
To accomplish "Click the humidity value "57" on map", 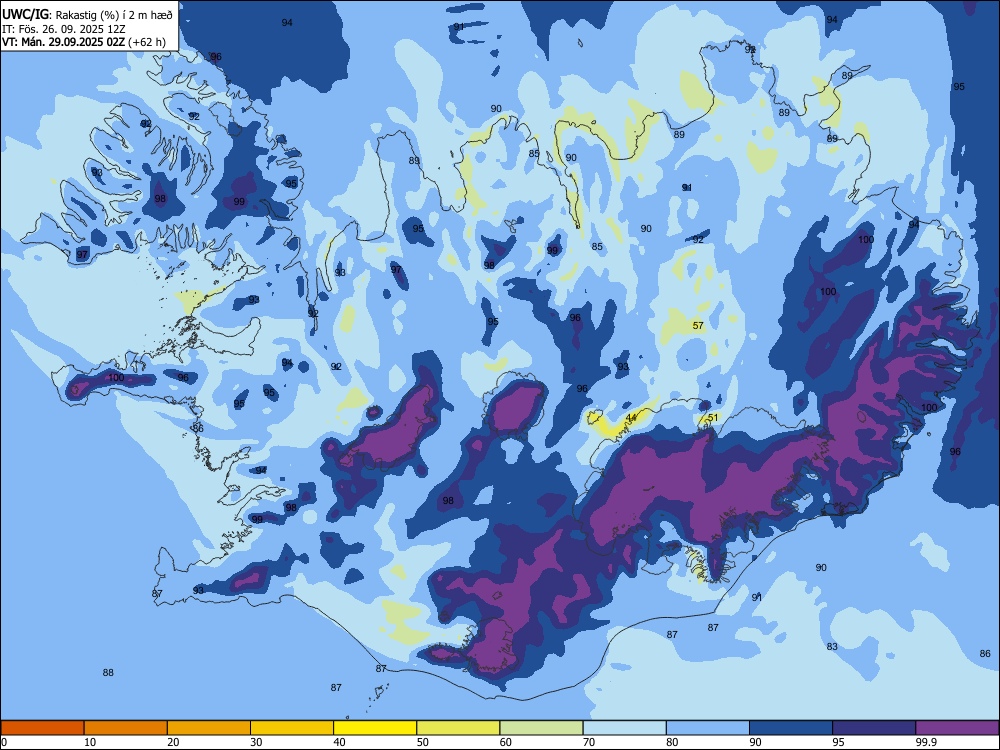I will [698, 325].
